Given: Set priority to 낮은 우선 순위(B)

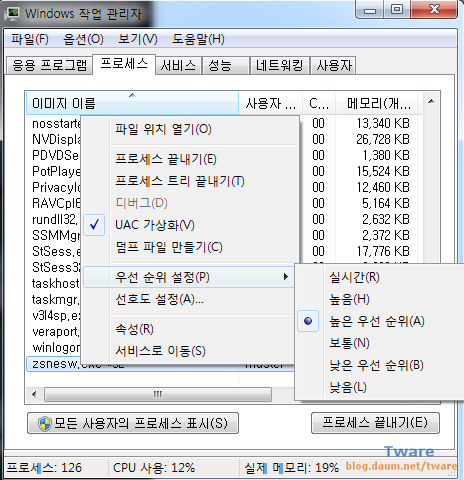Looking at the screenshot, I should pyautogui.click(x=376, y=365).
